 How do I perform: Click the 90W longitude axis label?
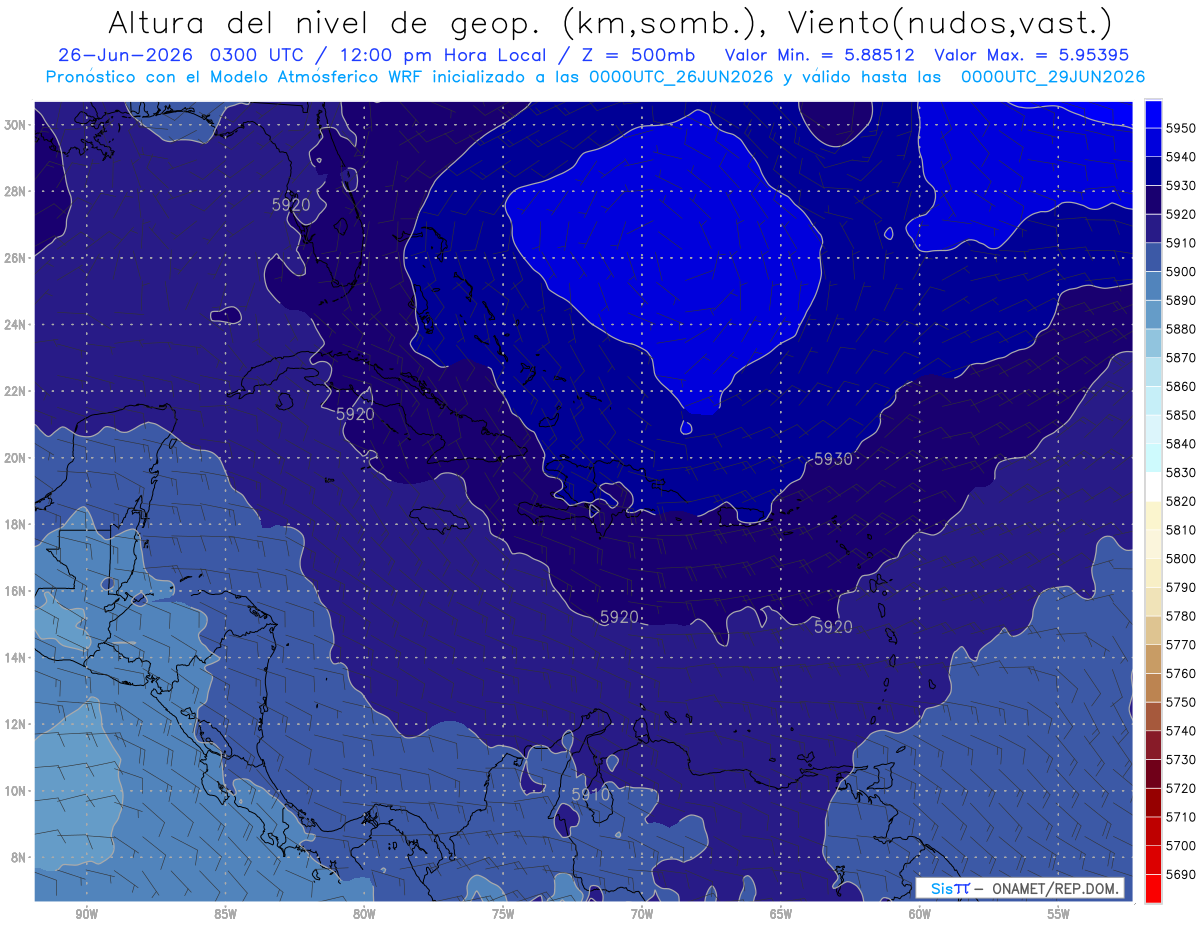point(86,914)
